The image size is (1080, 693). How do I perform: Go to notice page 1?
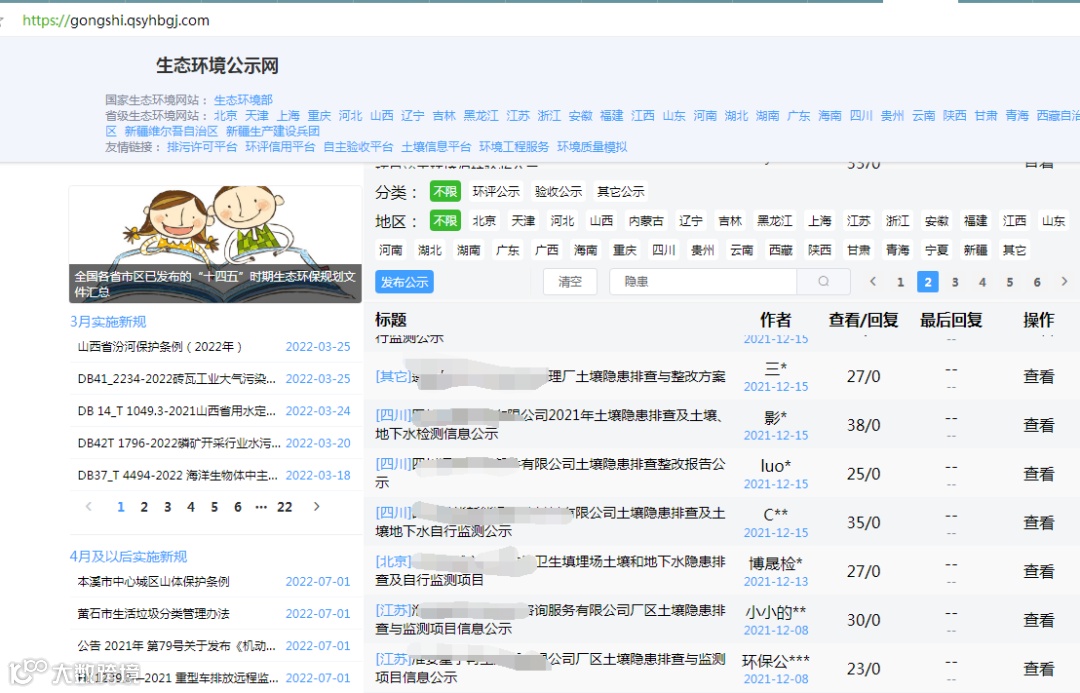pyautogui.click(x=900, y=282)
